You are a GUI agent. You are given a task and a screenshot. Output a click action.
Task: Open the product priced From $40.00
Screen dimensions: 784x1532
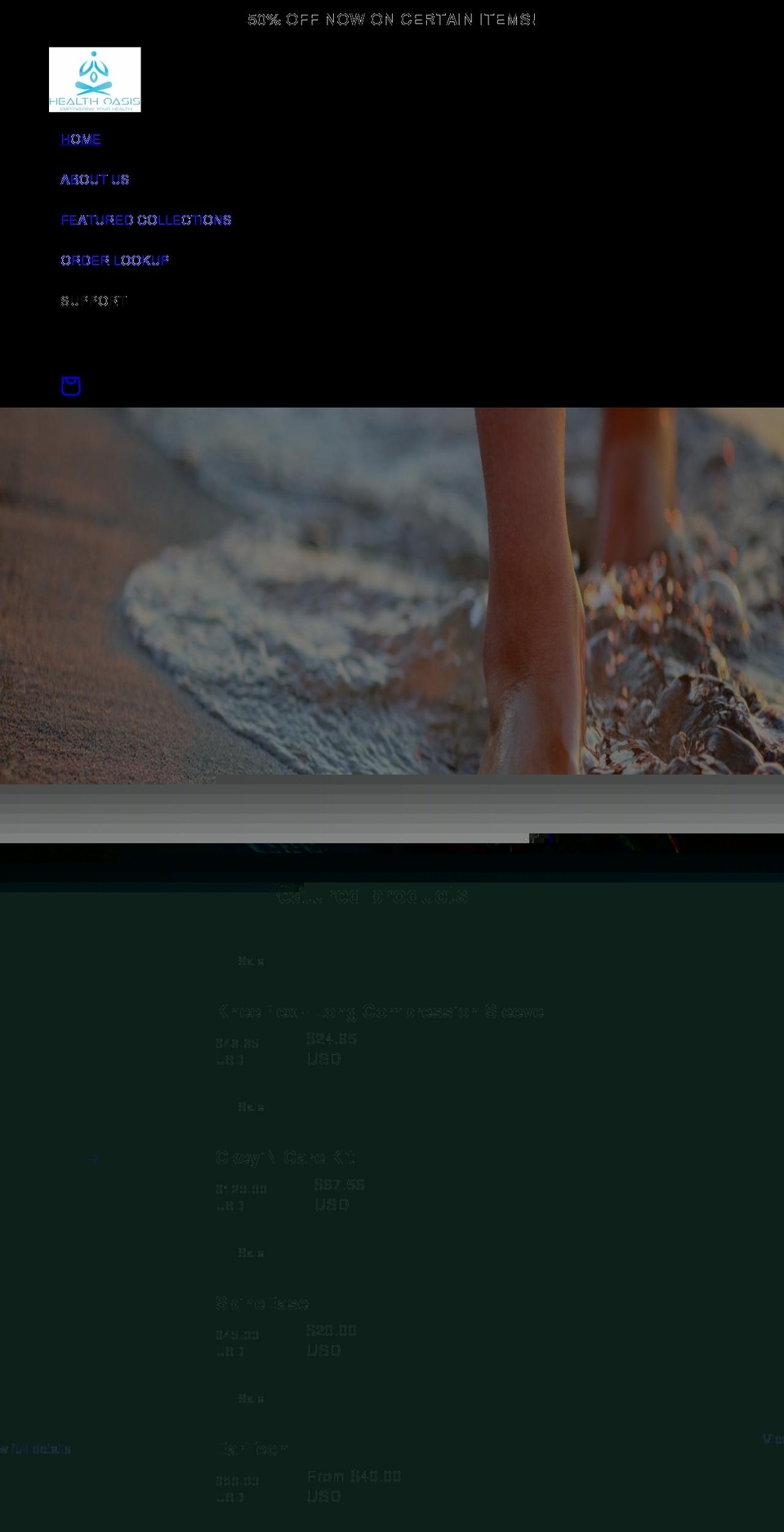[x=252, y=1449]
